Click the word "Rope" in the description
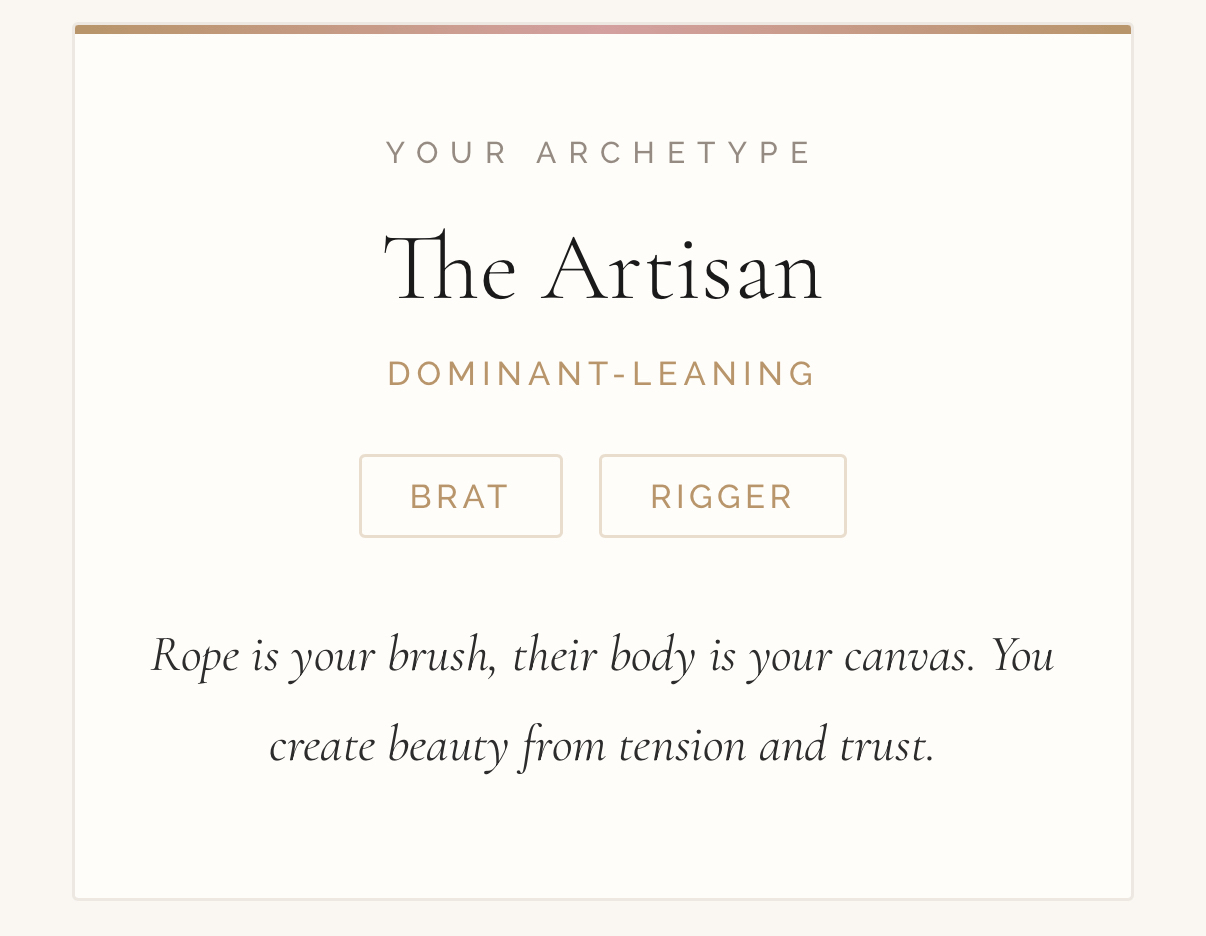This screenshot has width=1206, height=936. (195, 656)
